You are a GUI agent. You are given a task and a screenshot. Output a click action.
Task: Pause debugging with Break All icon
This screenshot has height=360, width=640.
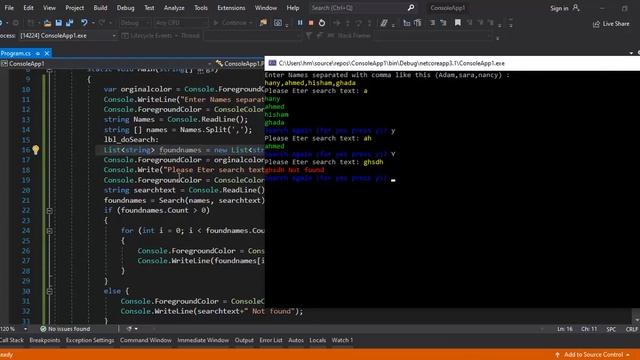pyautogui.click(x=300, y=23)
